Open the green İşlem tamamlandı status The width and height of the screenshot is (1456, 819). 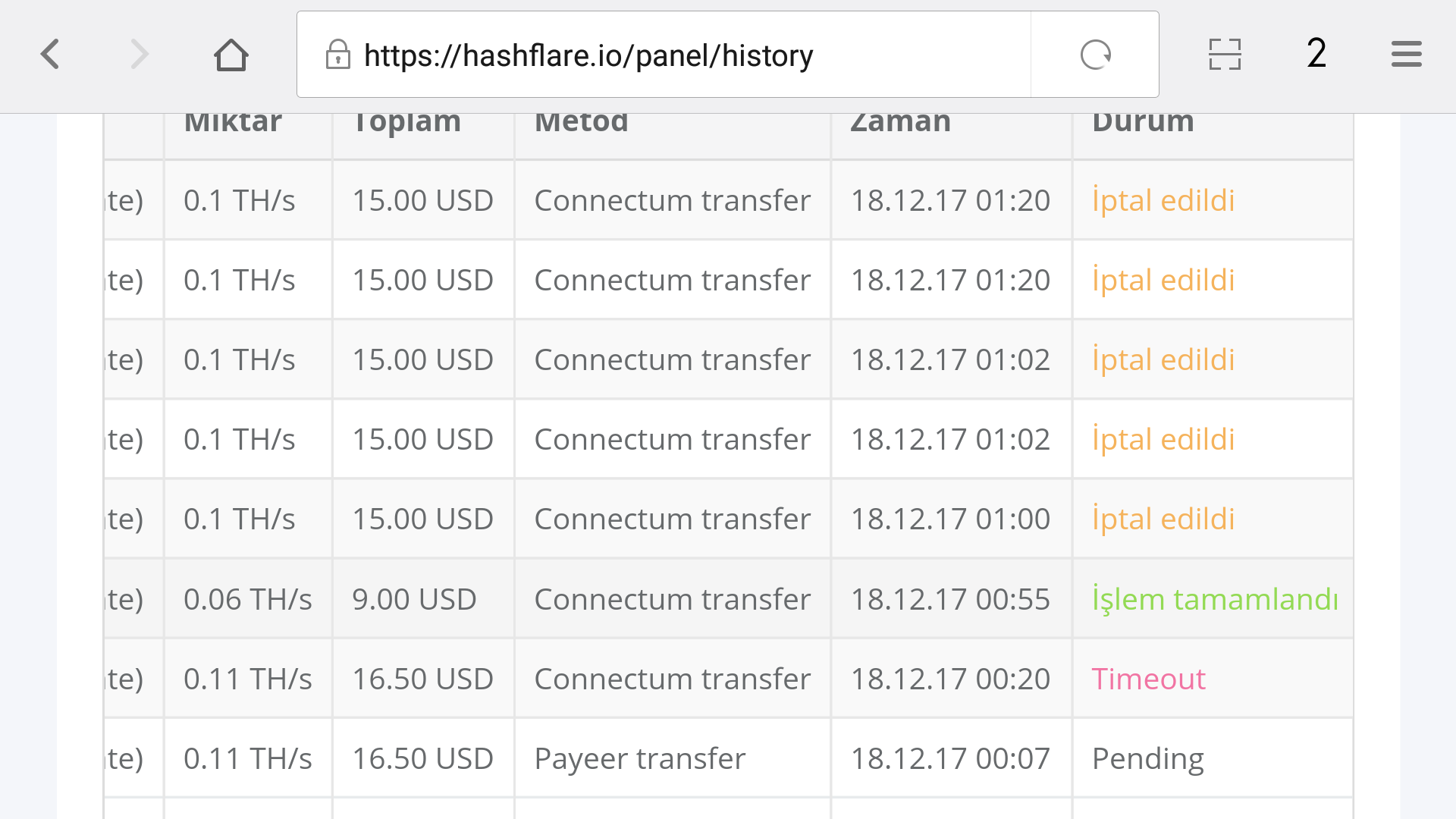[x=1215, y=599]
